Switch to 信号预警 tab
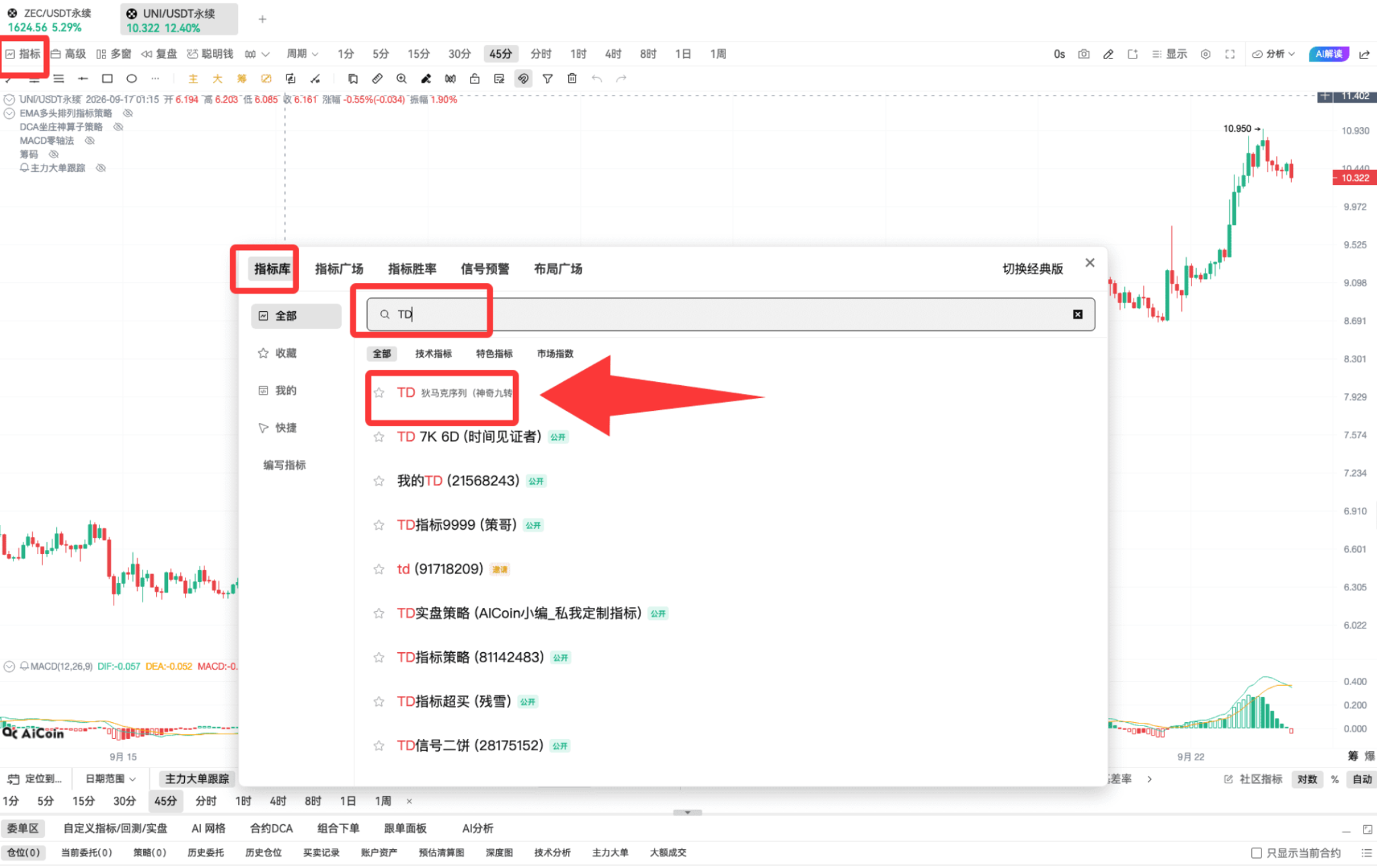This screenshot has height=868, width=1377. click(x=485, y=269)
